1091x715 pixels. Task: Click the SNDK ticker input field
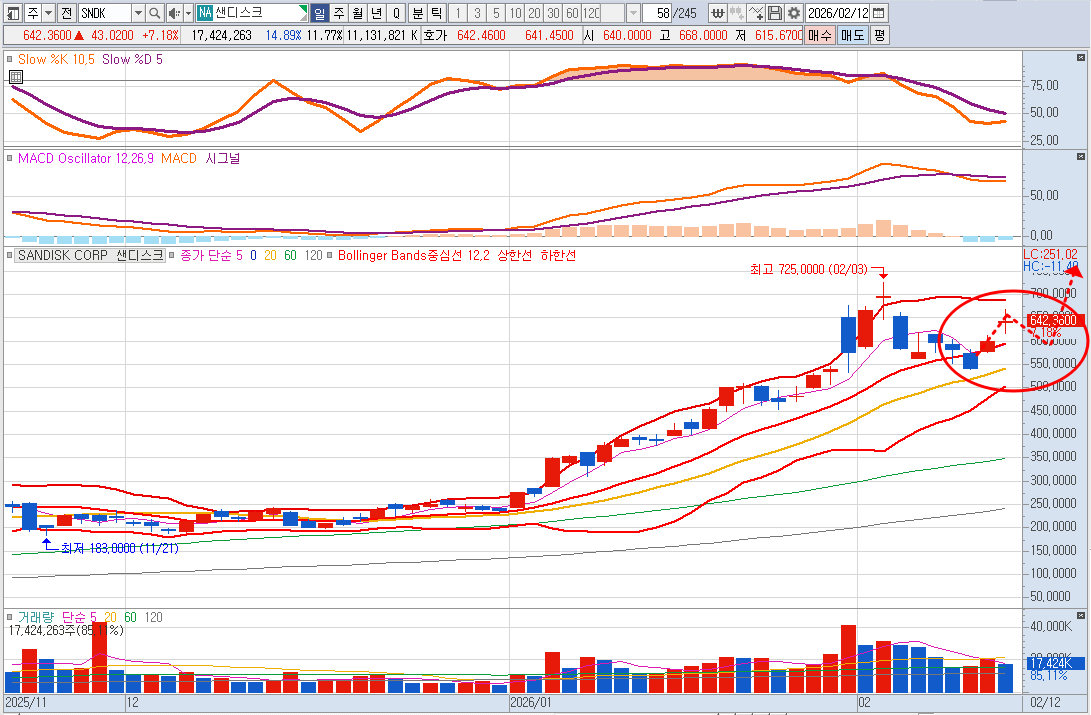tap(104, 13)
